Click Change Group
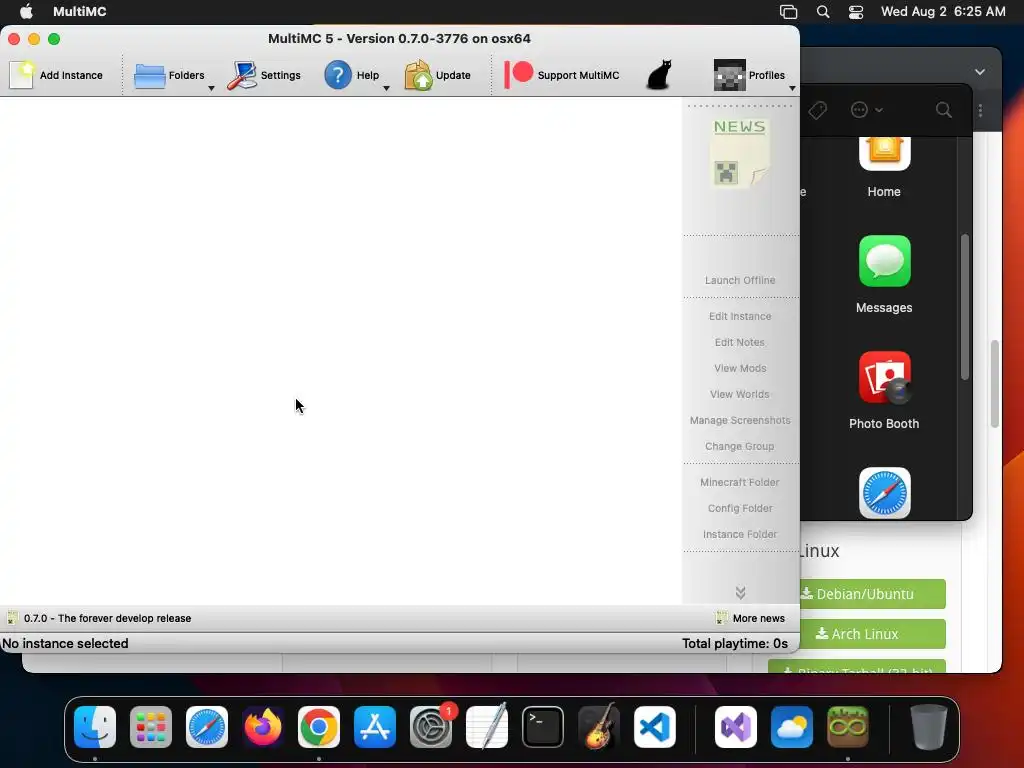 (740, 447)
